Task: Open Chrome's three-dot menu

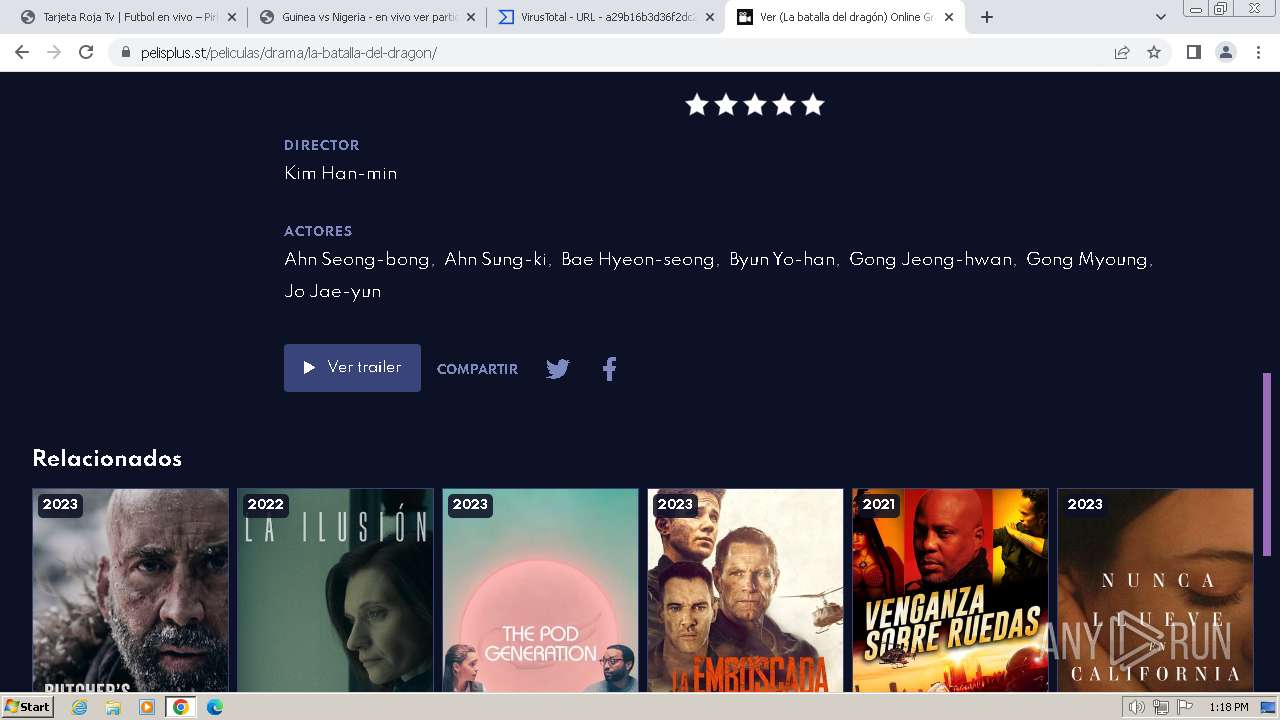Action: click(1258, 52)
